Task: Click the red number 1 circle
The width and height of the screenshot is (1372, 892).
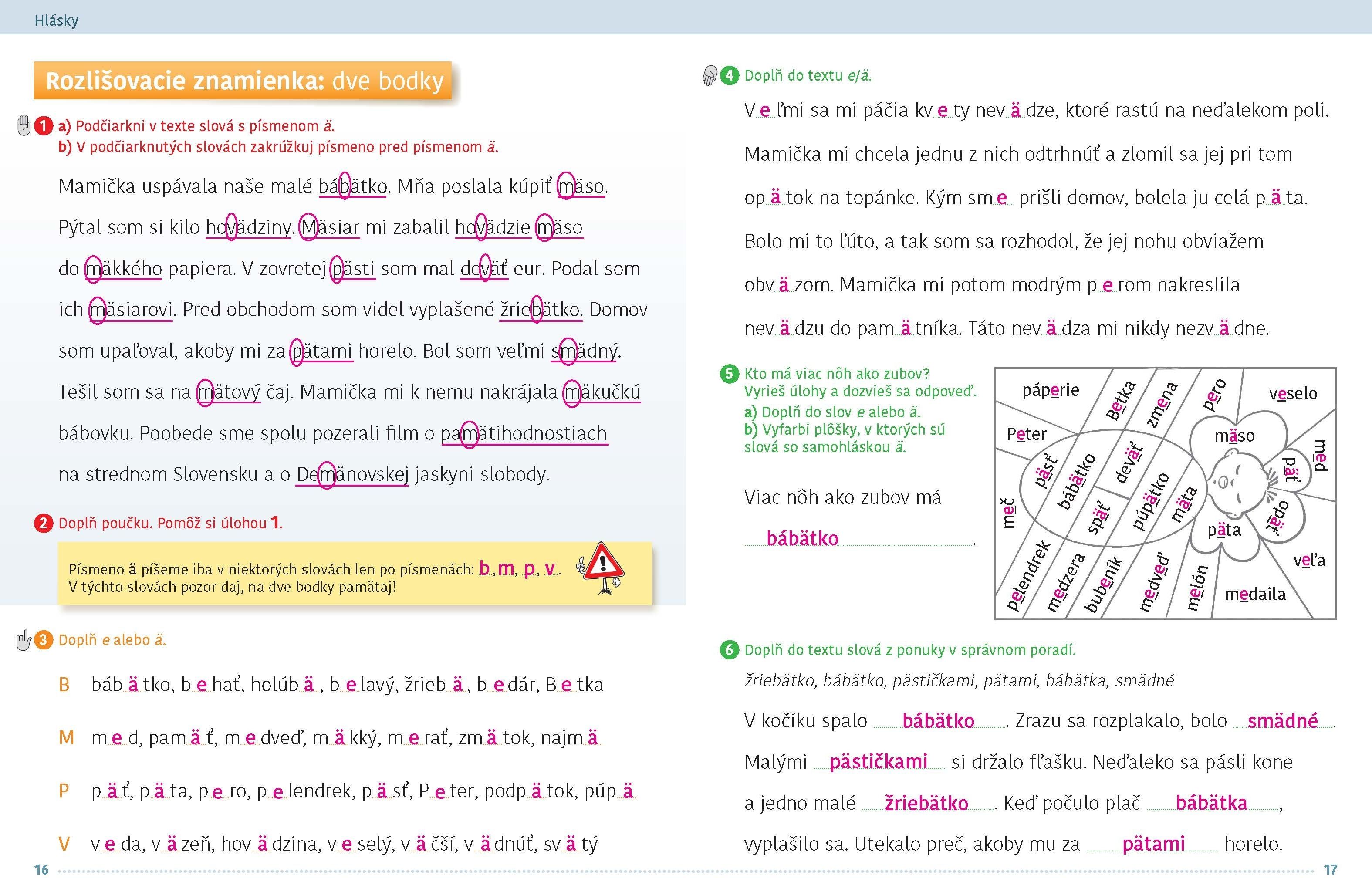Action: pos(43,126)
